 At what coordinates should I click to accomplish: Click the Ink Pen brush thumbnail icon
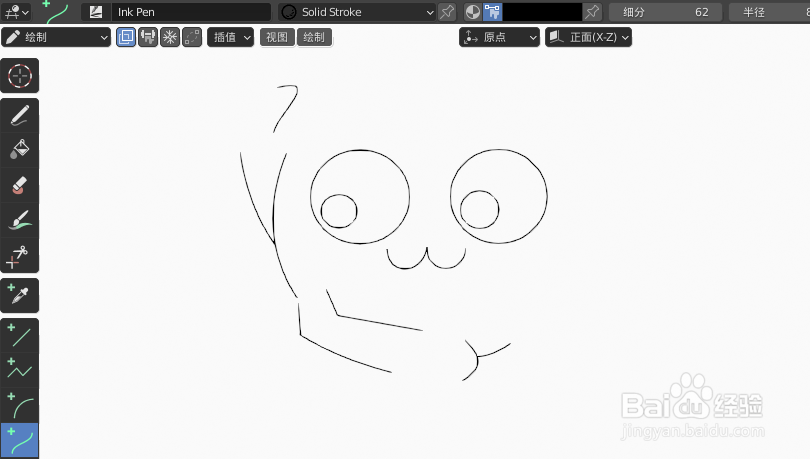(96, 12)
